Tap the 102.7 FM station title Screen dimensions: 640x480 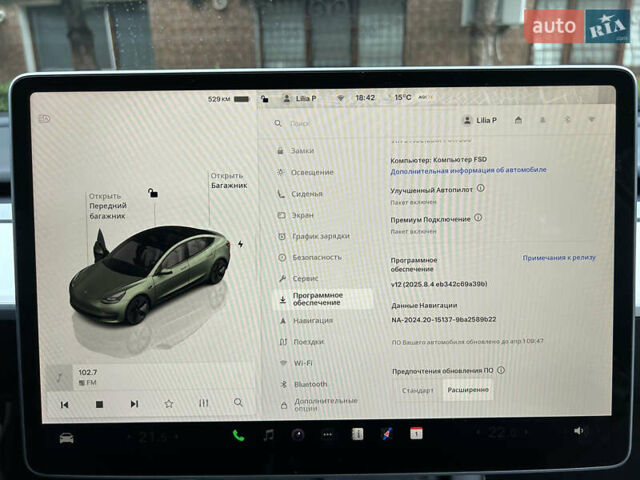tap(88, 372)
